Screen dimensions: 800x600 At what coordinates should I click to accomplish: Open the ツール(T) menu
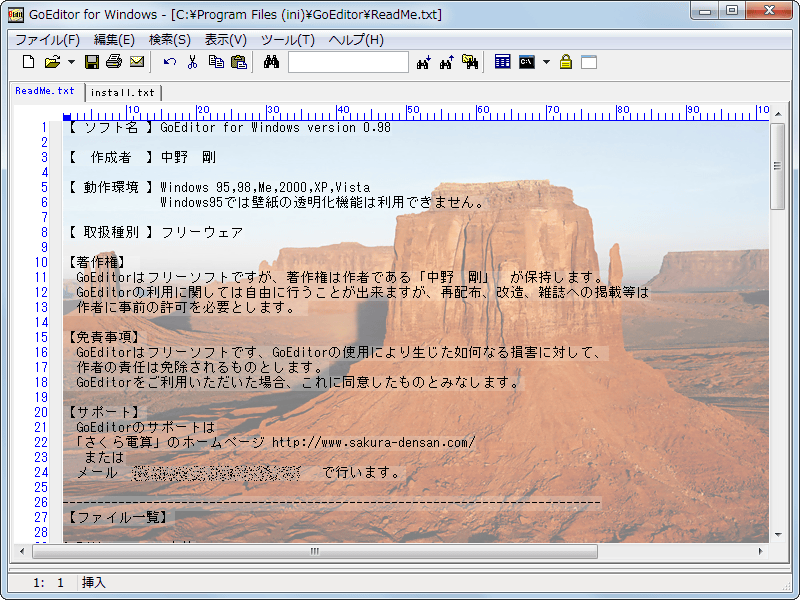point(288,40)
